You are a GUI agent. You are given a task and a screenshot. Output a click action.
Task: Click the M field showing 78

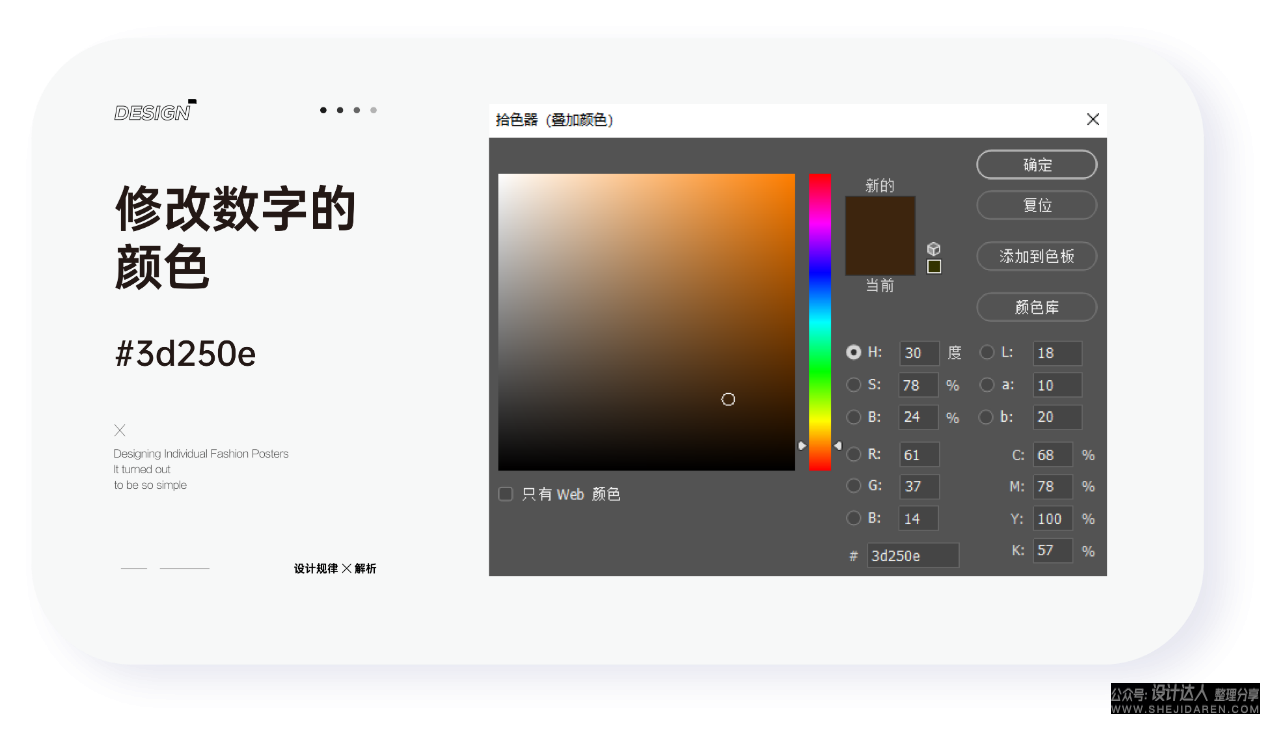click(x=1053, y=486)
